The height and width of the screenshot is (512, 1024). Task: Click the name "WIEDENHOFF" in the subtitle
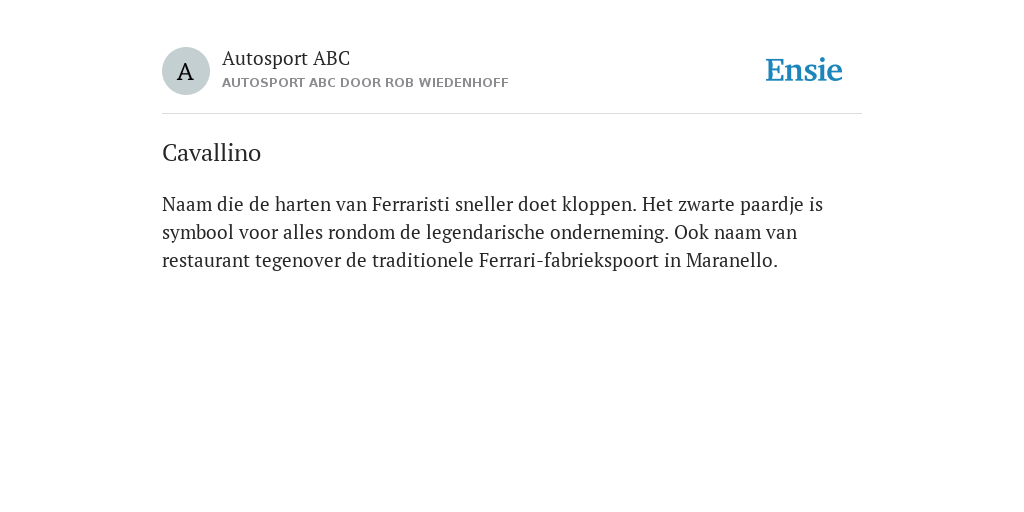click(464, 83)
